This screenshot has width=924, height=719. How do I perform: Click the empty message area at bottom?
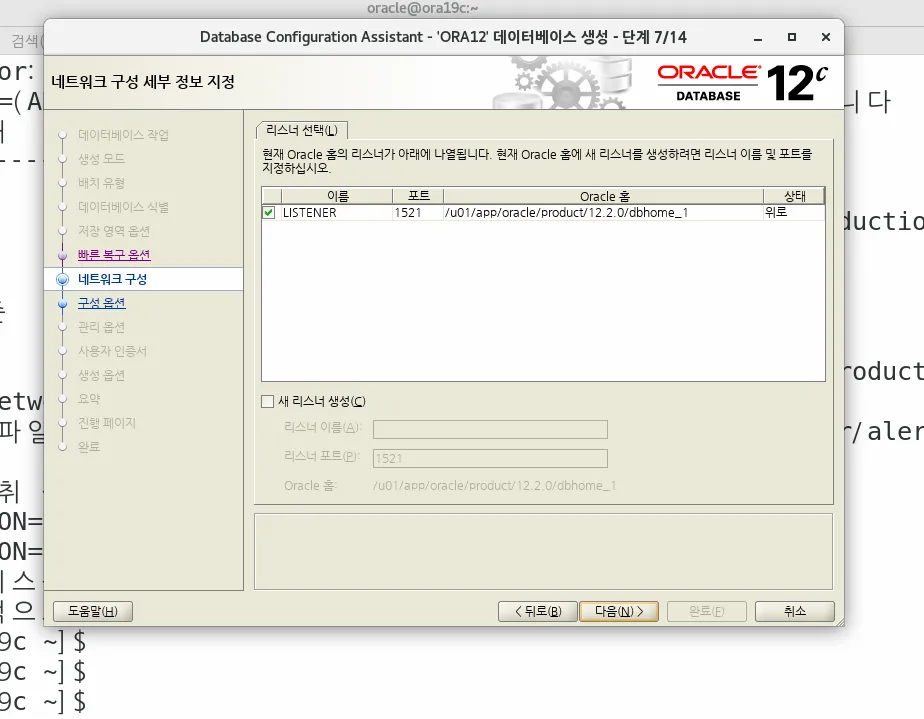pyautogui.click(x=543, y=552)
